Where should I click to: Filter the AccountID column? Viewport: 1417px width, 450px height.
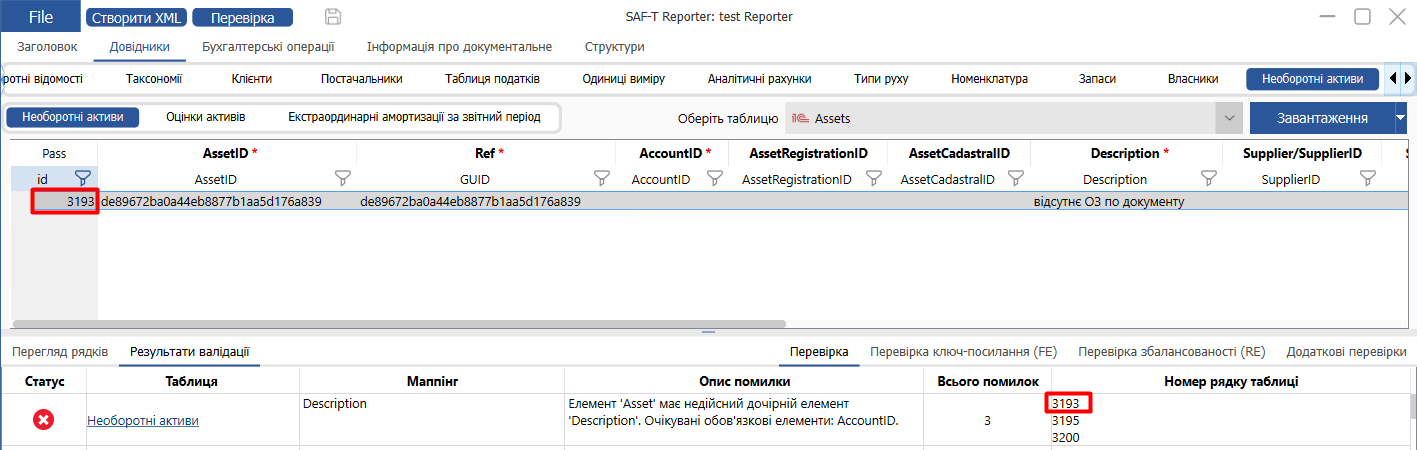click(x=715, y=178)
